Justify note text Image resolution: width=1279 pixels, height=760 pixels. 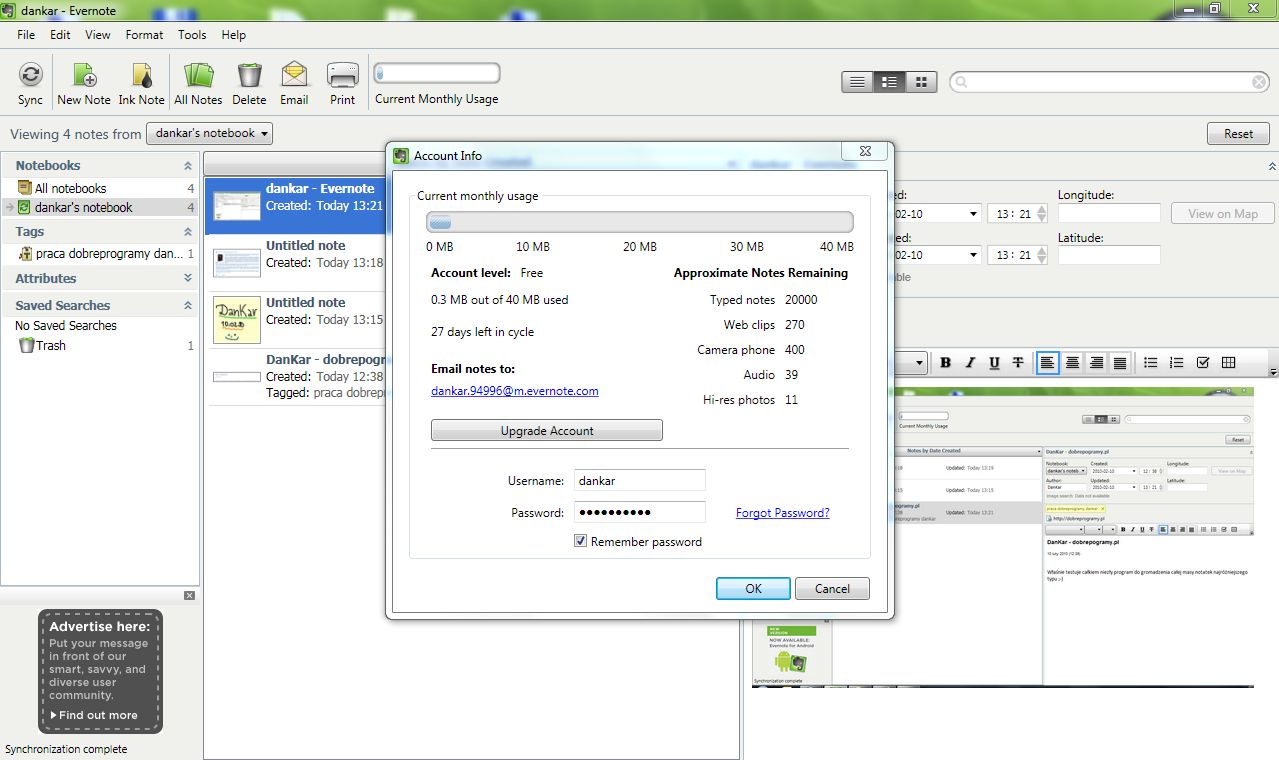[x=1120, y=363]
